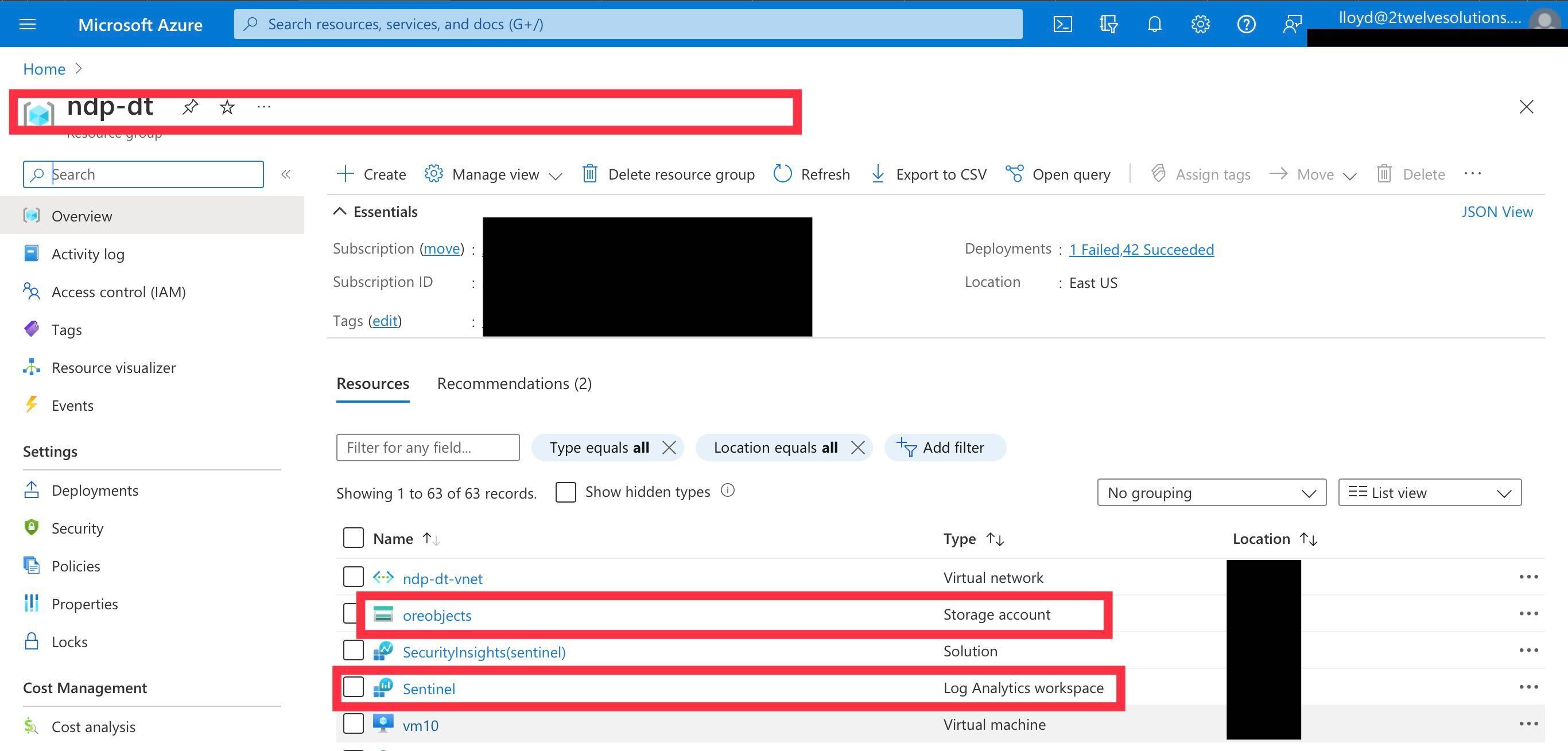
Task: Open the vm10 virtual machine
Action: (420, 725)
